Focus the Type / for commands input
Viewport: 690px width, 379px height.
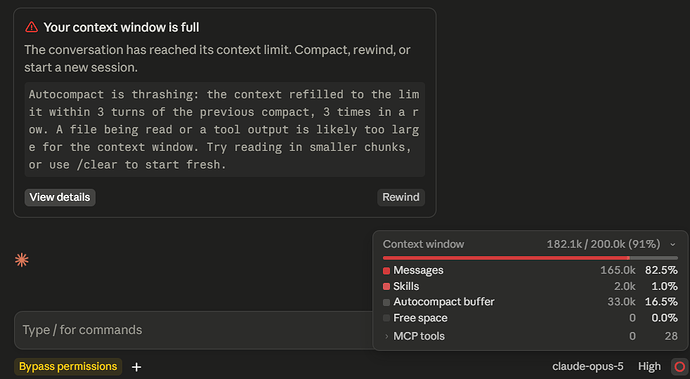[194, 330]
